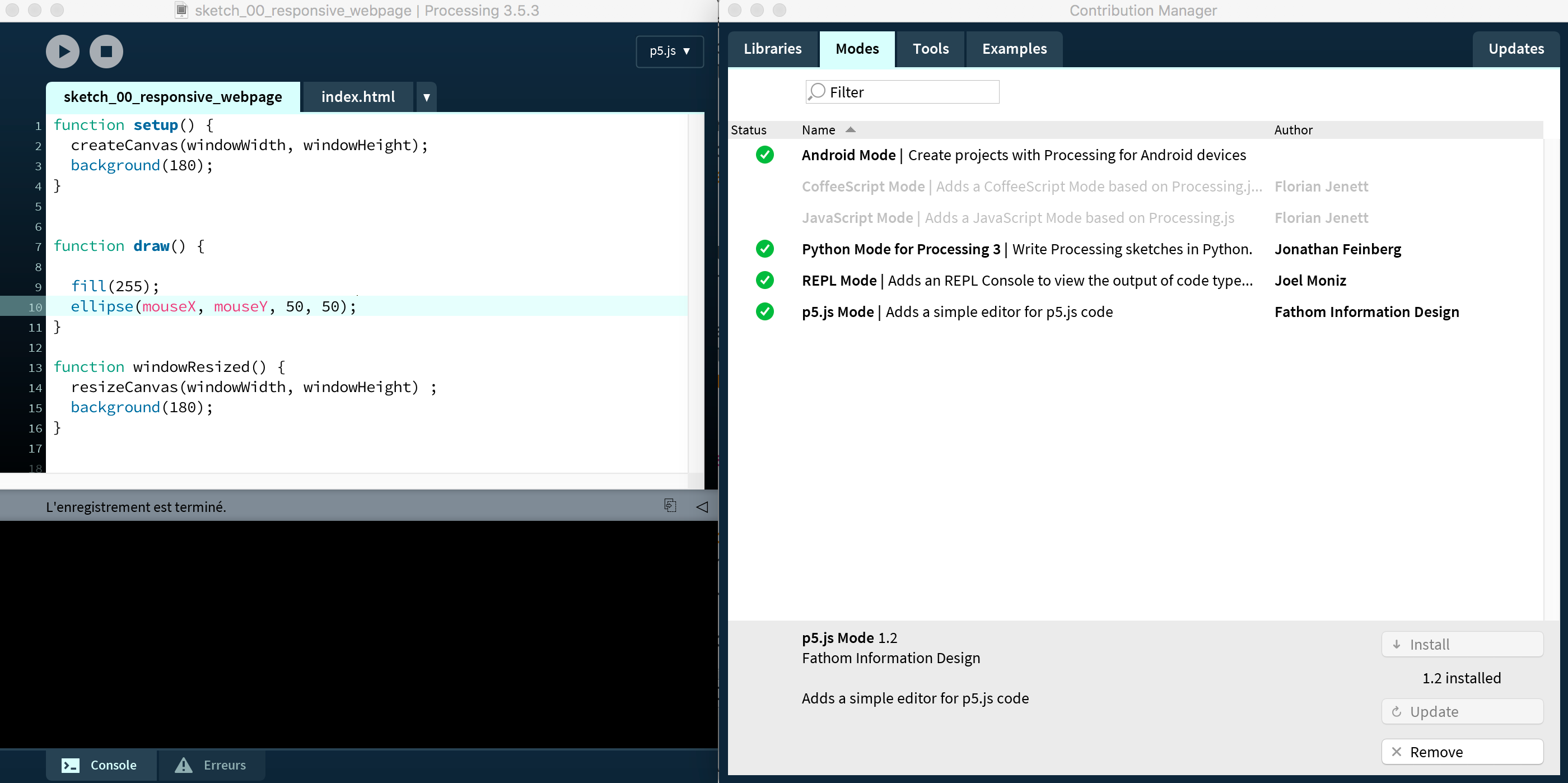Click the Filter search field
The image size is (1568, 783).
click(x=902, y=92)
